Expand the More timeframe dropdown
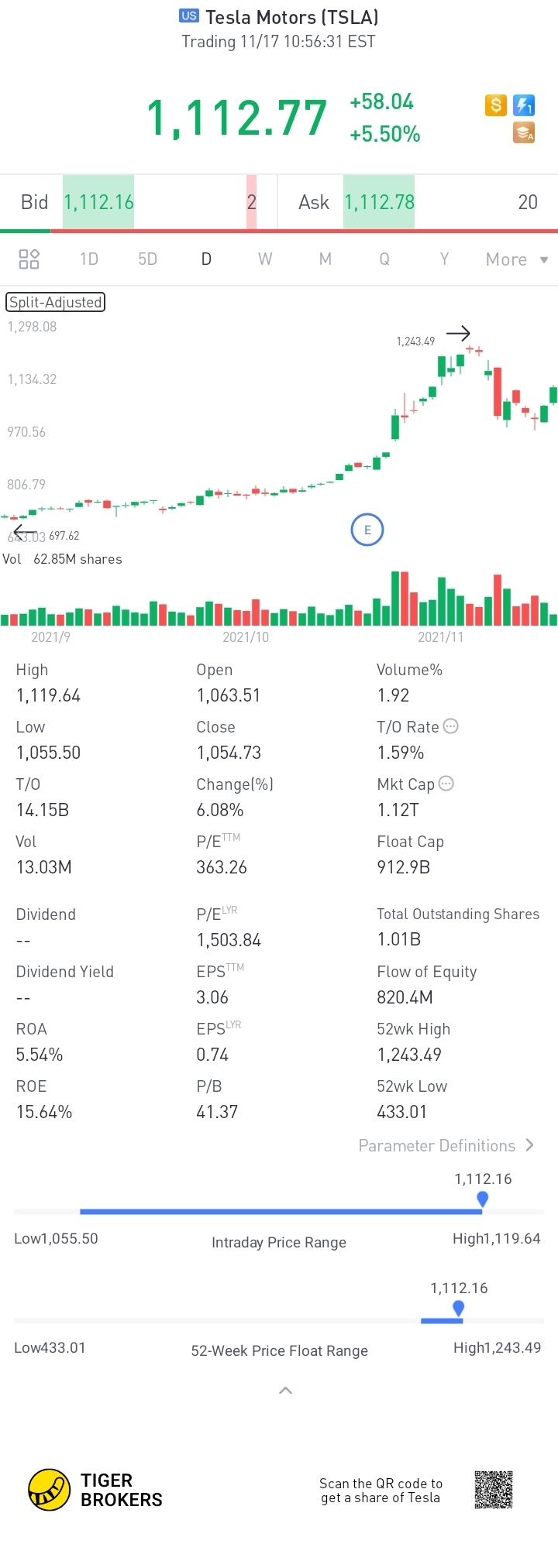This screenshot has width=558, height=1568. coord(517,259)
